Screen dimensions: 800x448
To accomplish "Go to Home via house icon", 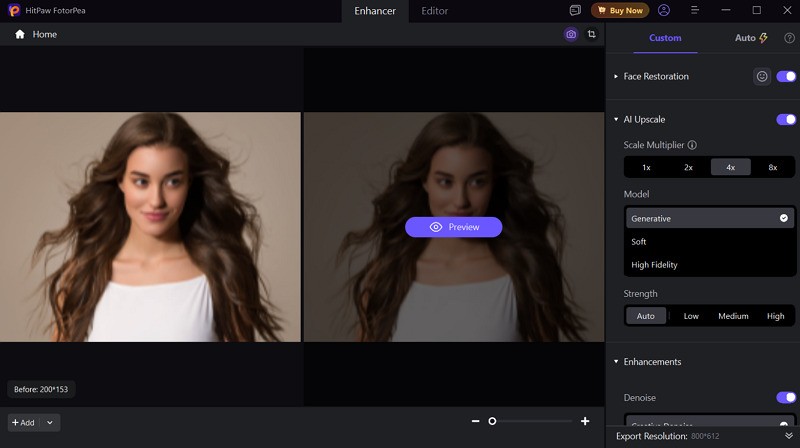I will pos(20,34).
